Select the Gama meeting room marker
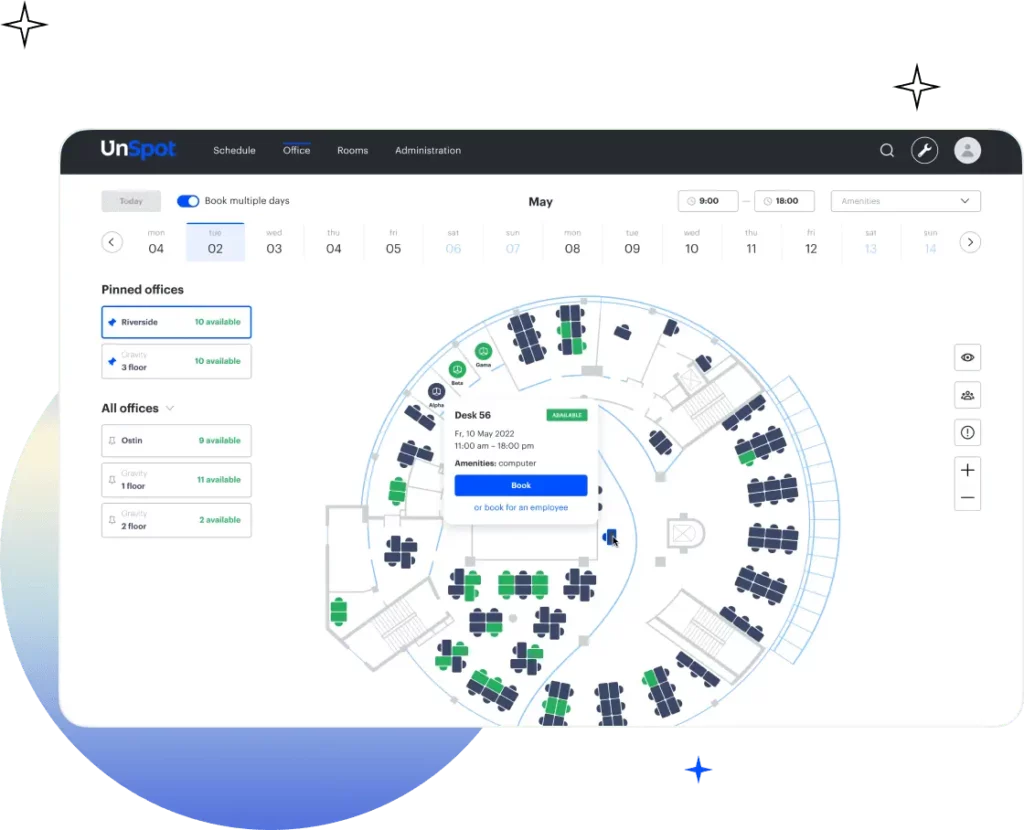This screenshot has height=830, width=1024. [x=483, y=351]
